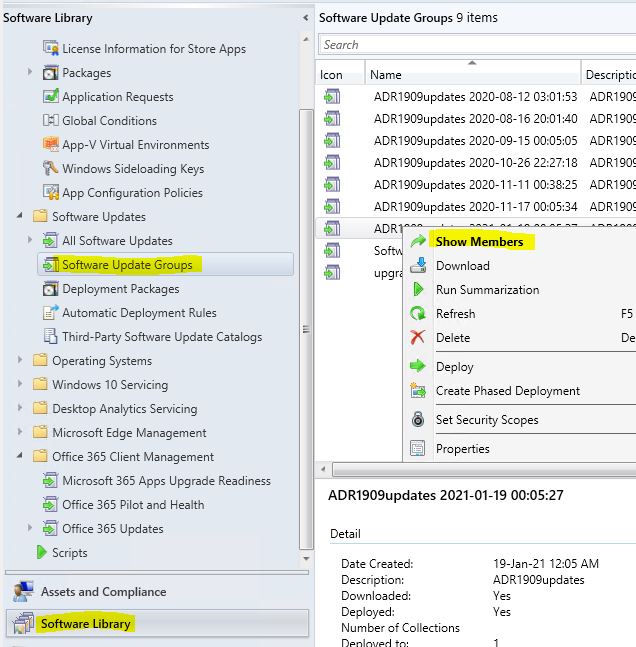Click the License Information for Store Apps icon

[51, 48]
